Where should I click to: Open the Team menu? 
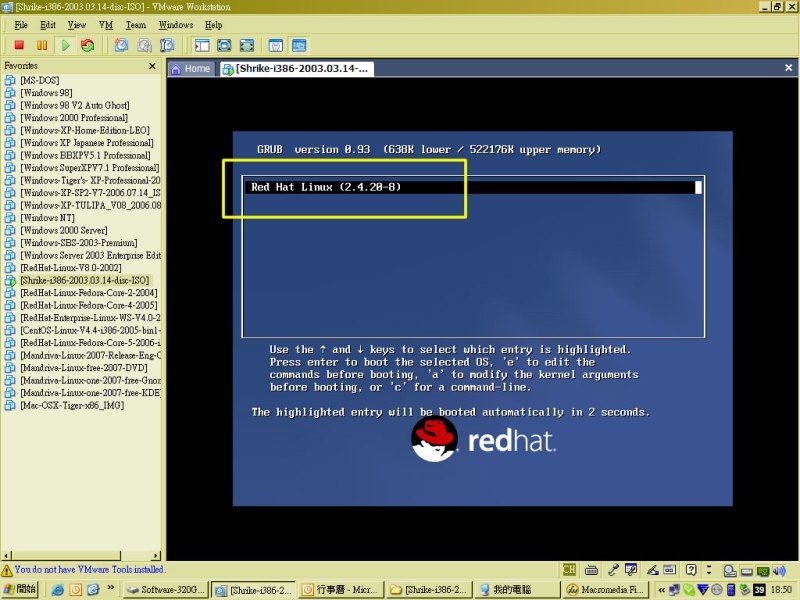point(136,24)
